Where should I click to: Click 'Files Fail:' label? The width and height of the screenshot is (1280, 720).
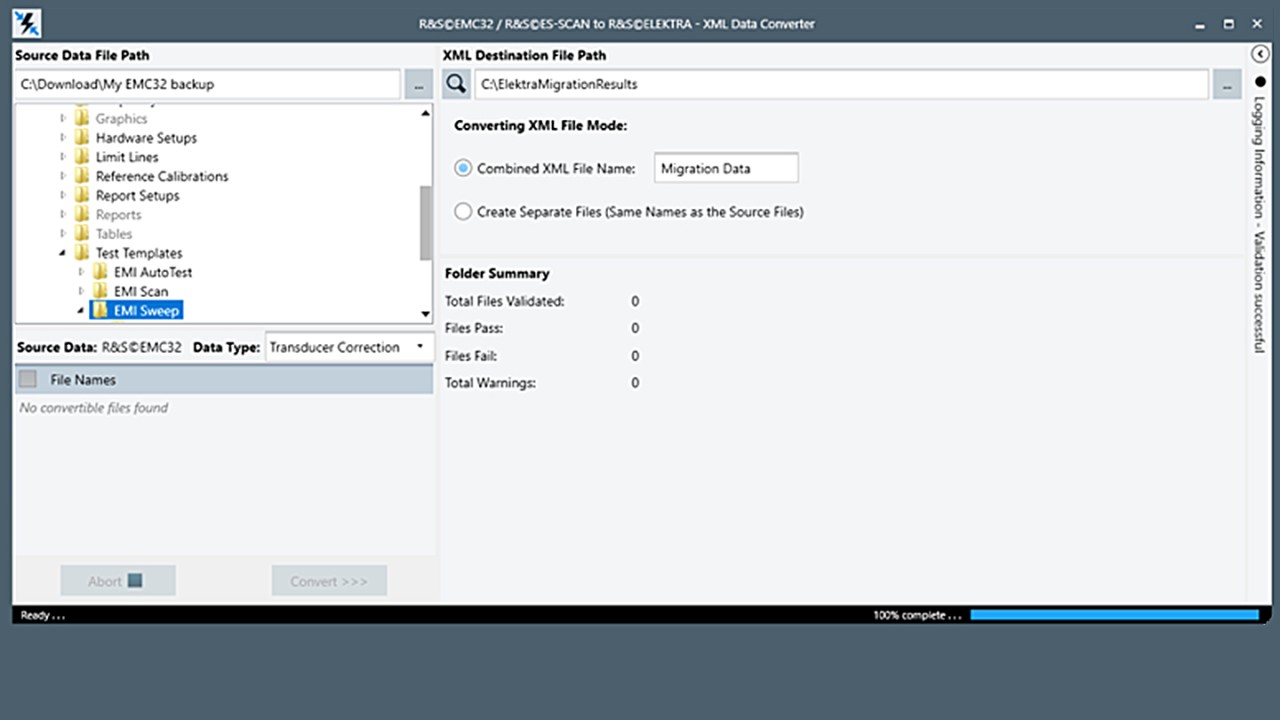470,356
